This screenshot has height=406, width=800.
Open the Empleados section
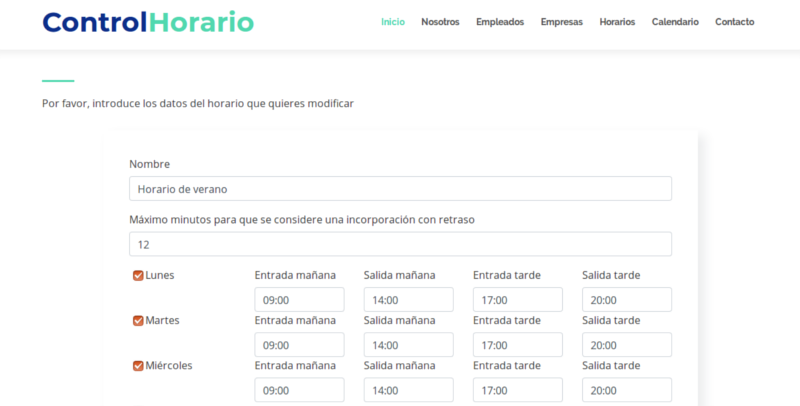click(x=500, y=22)
